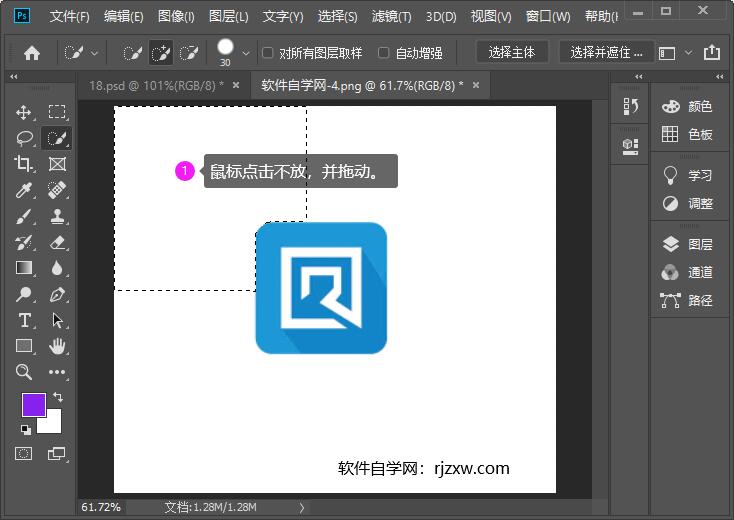Image resolution: width=734 pixels, height=520 pixels.
Task: Select the Quick Selection tool in toolbox
Action: [57, 139]
